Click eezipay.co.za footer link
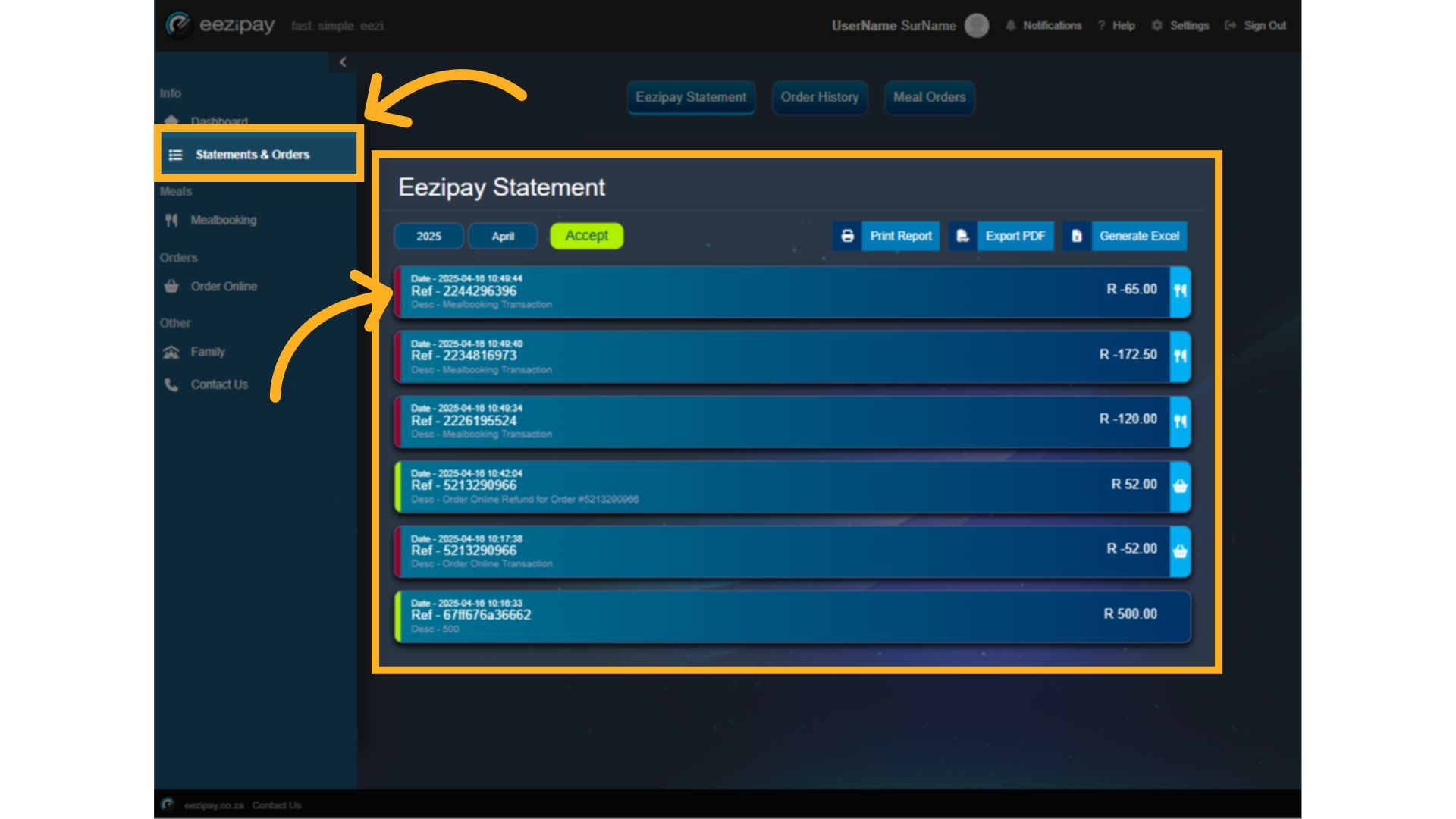The image size is (1456, 819). click(x=214, y=805)
